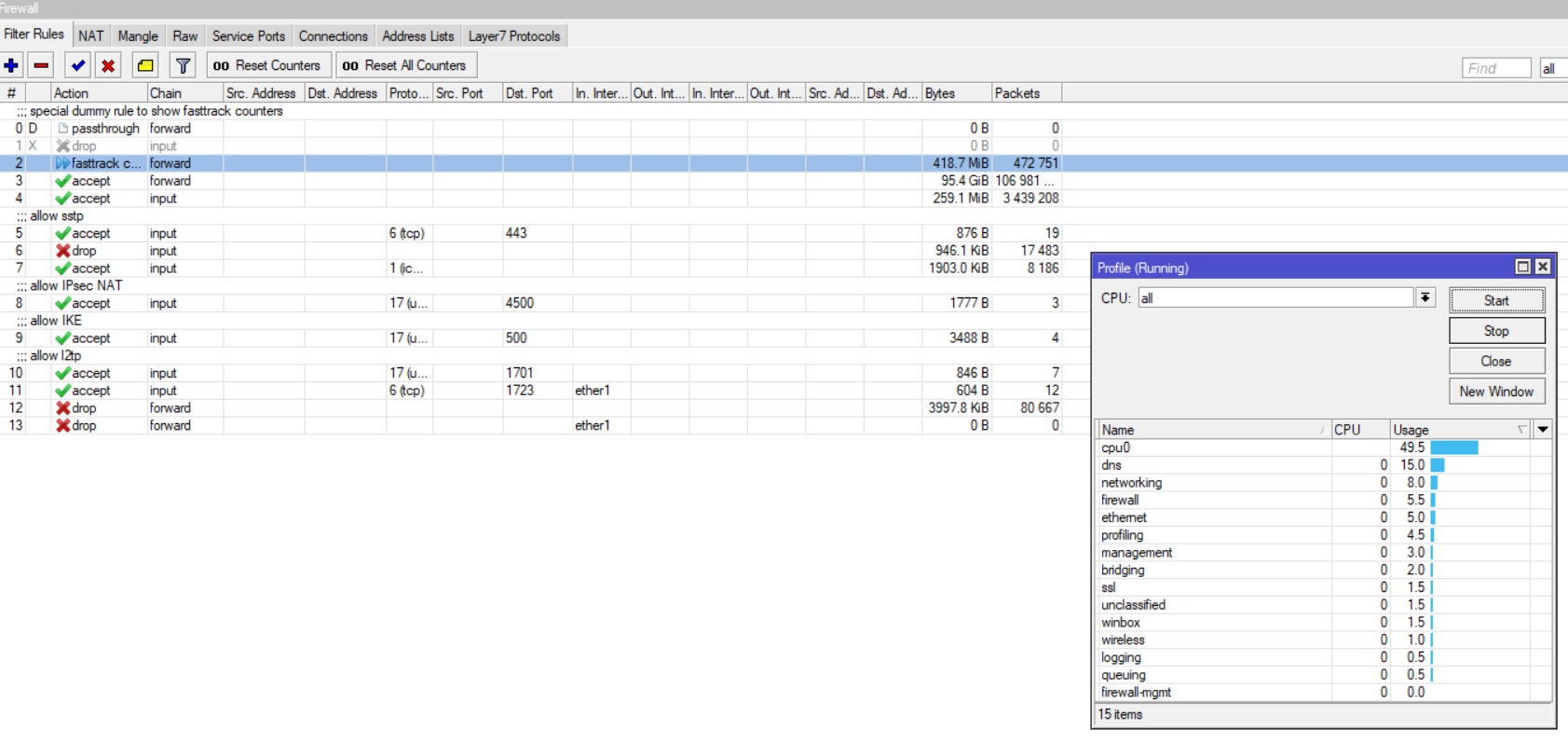1568x743 pixels.
Task: Go to the Mangle tab
Action: [x=138, y=36]
